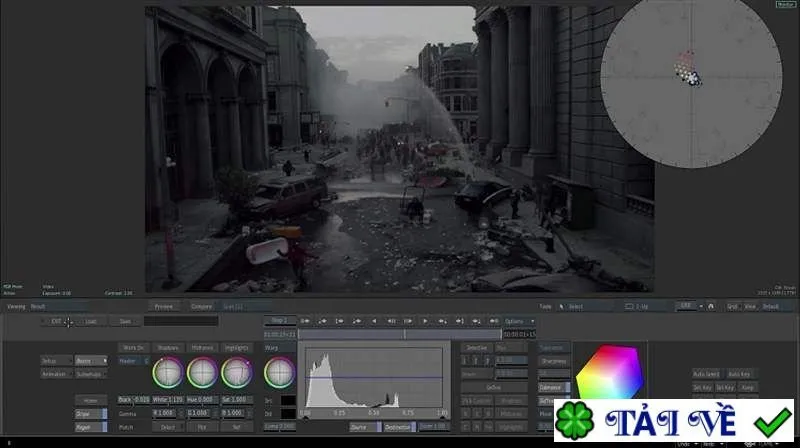Click the lock icon beside Grid

tap(711, 306)
